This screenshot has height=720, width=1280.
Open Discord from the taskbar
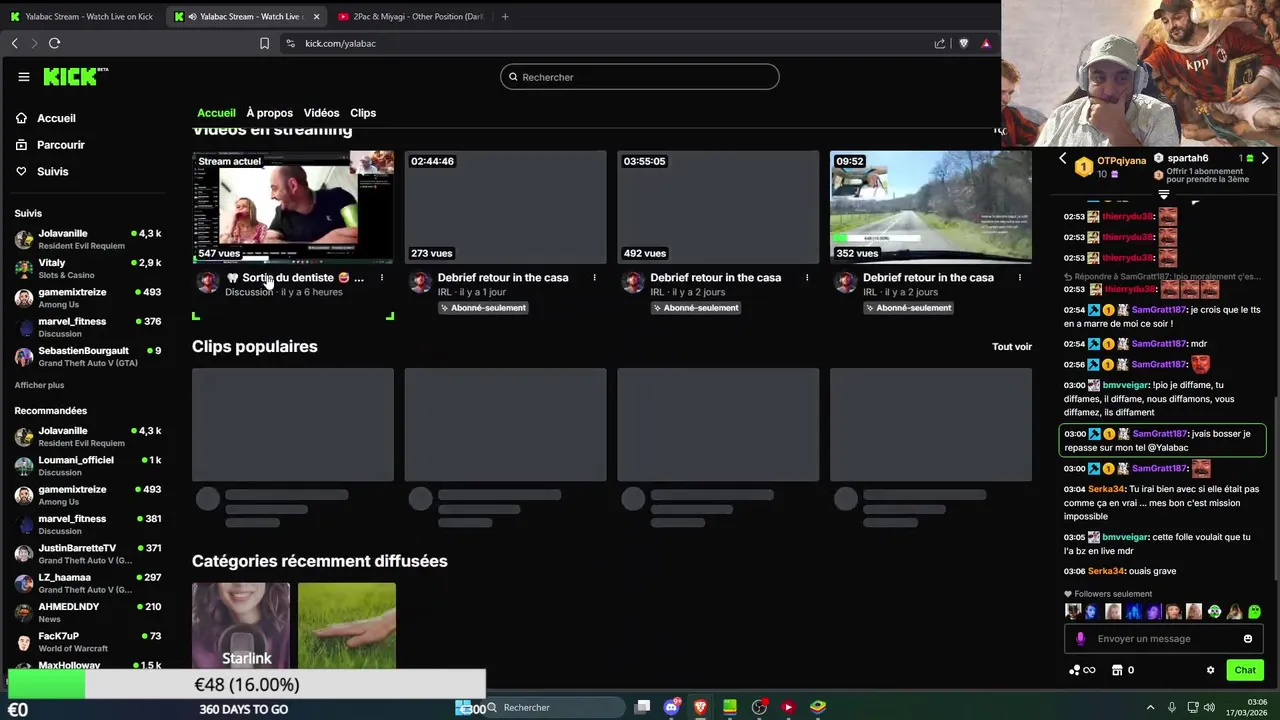[x=671, y=707]
